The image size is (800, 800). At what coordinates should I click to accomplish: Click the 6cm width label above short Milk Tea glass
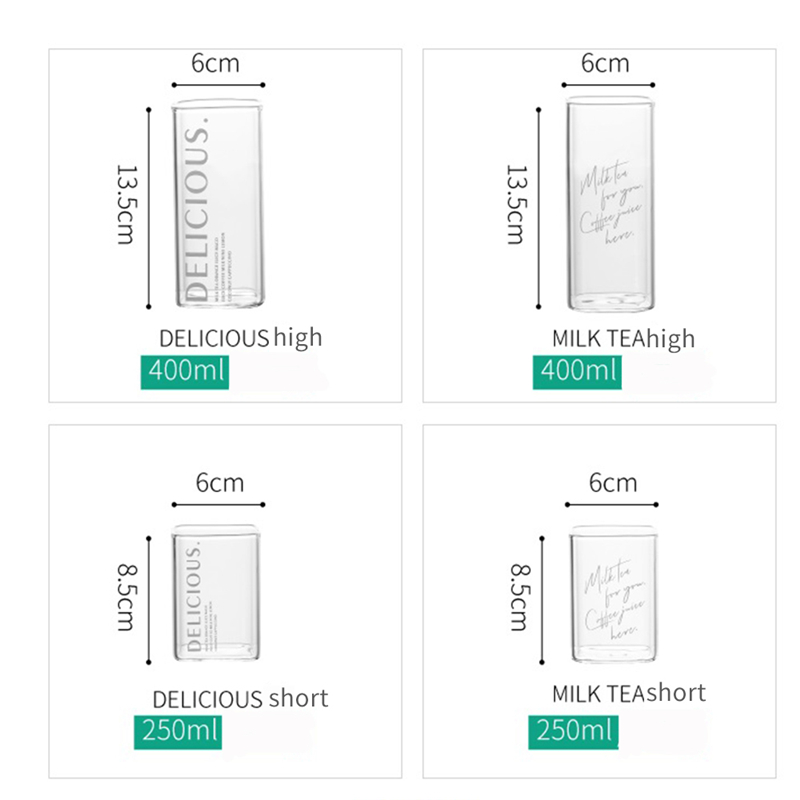(612, 484)
